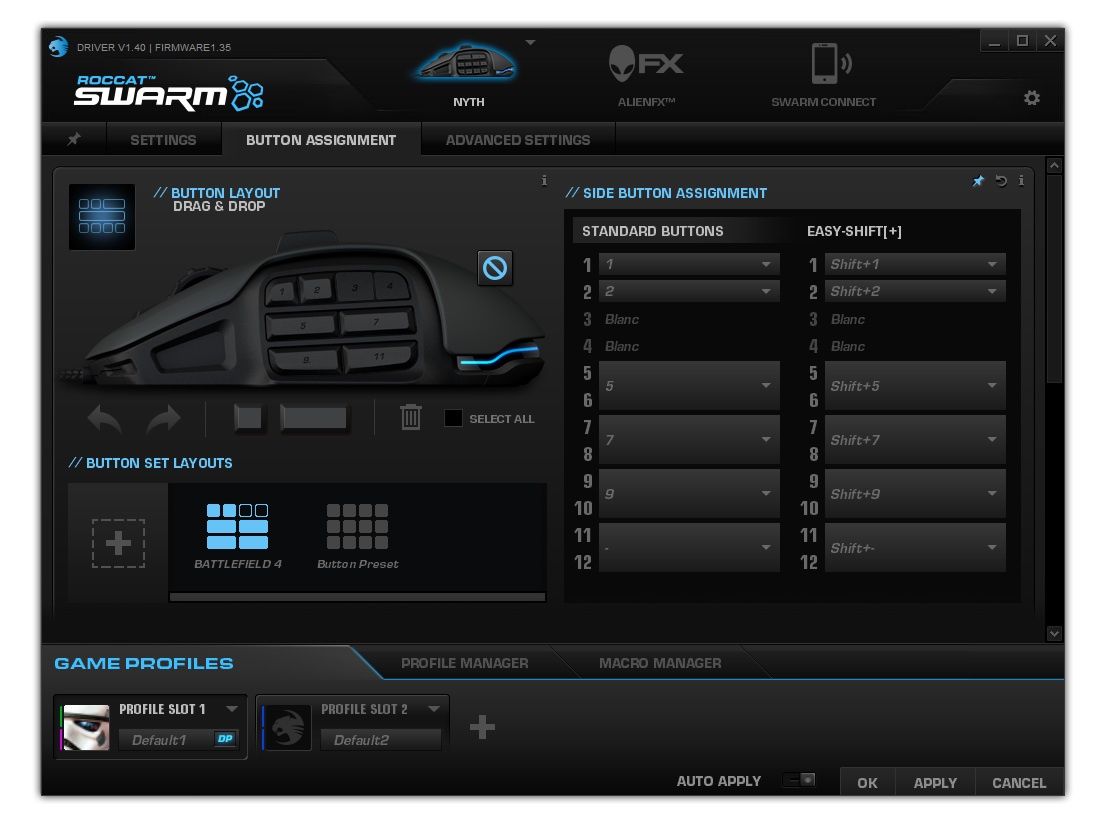The image size is (1111, 834).
Task: Open Swarm Connect phone icon
Action: coord(830,63)
